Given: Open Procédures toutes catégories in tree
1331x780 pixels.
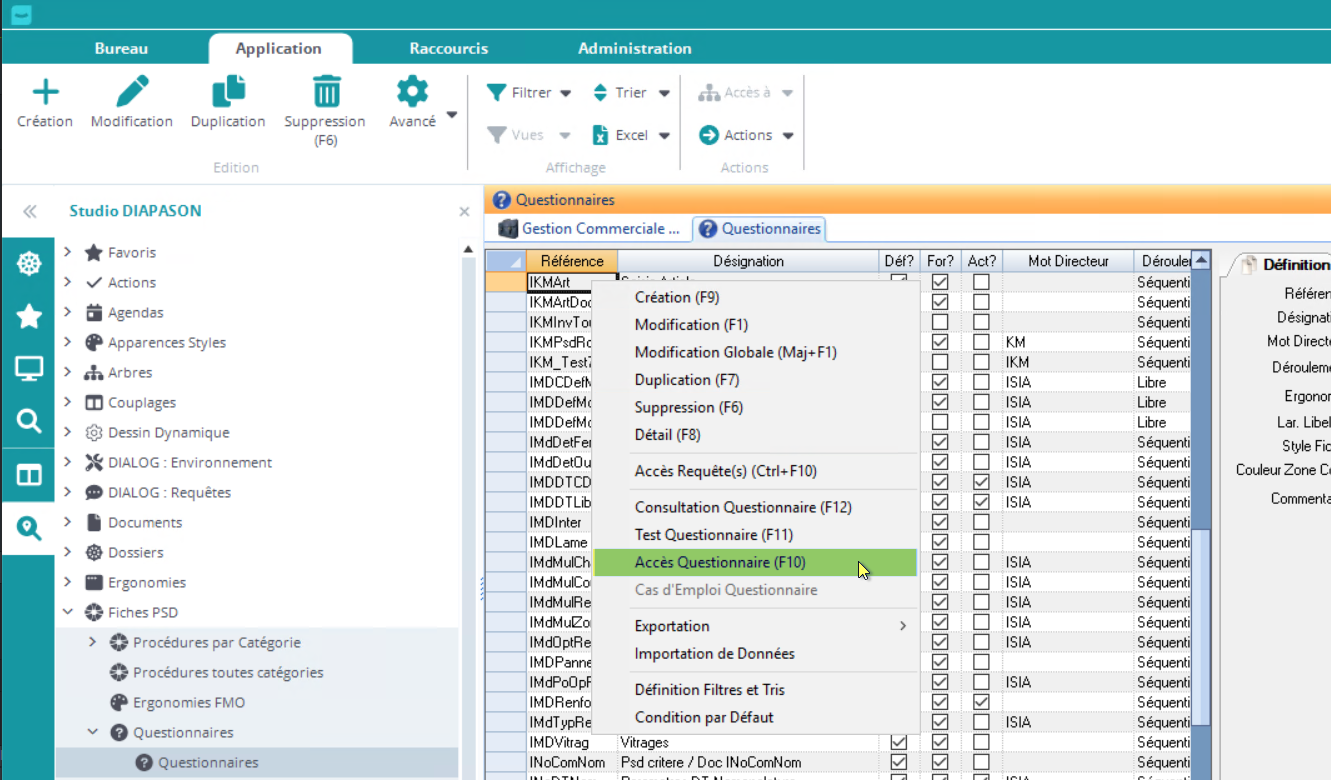Looking at the screenshot, I should click(227, 672).
